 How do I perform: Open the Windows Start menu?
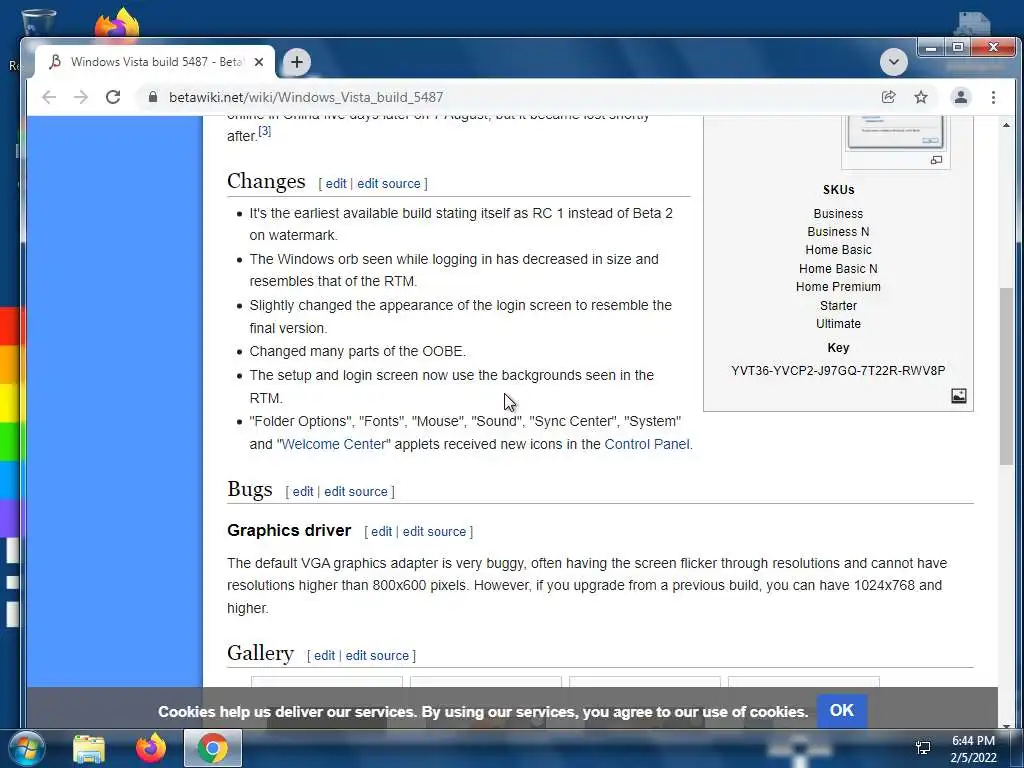pos(25,748)
